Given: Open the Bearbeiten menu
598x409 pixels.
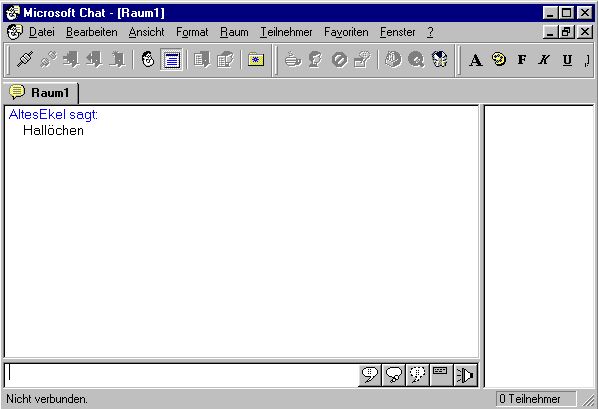Looking at the screenshot, I should (x=92, y=32).
